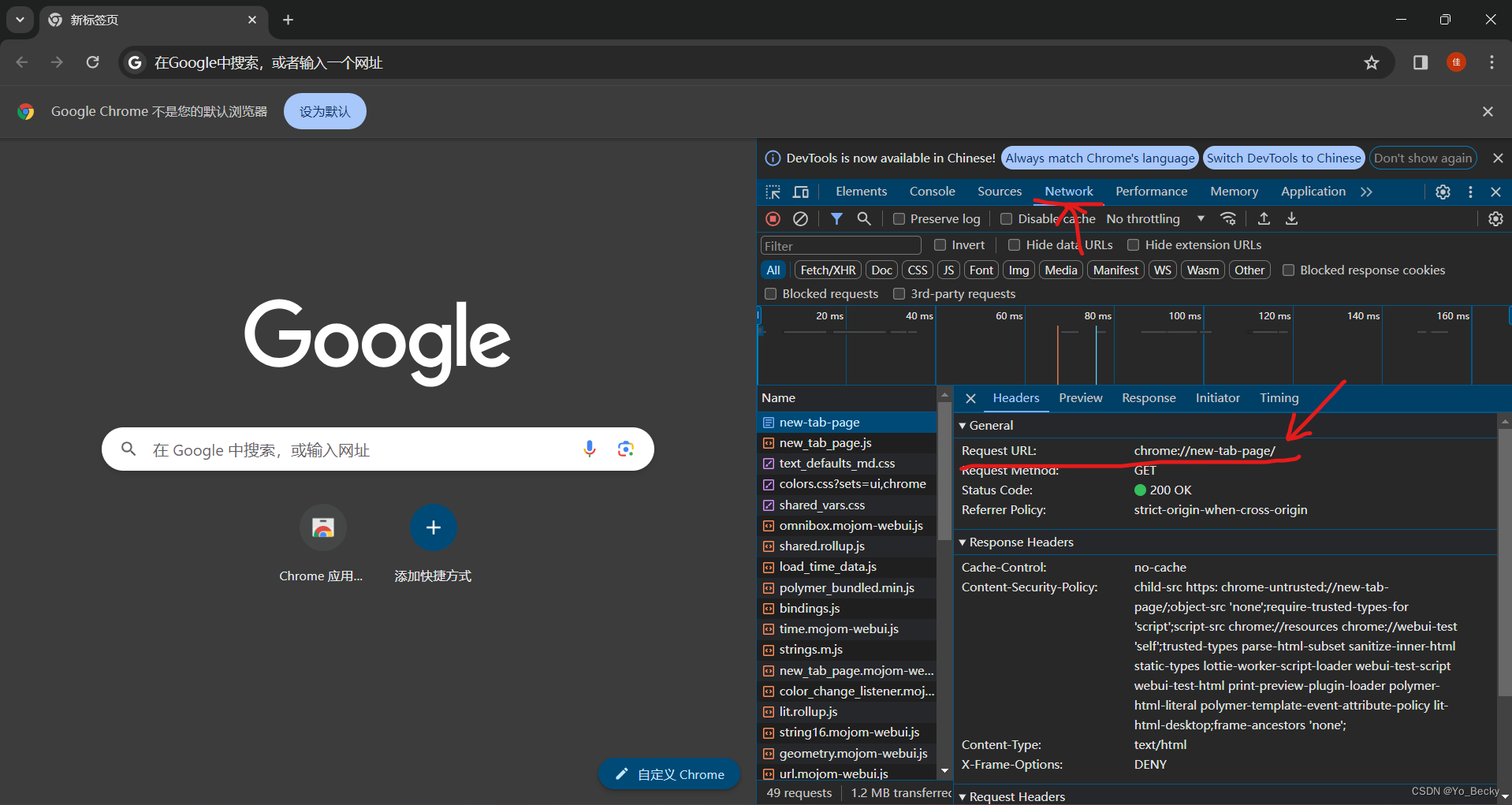This screenshot has height=805, width=1512.
Task: Import HAR file upload icon
Action: 1264,218
